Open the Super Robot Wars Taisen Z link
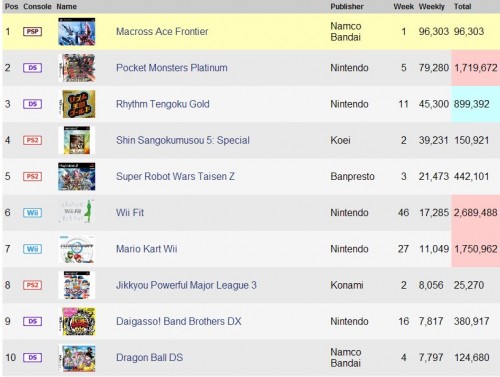 point(175,176)
